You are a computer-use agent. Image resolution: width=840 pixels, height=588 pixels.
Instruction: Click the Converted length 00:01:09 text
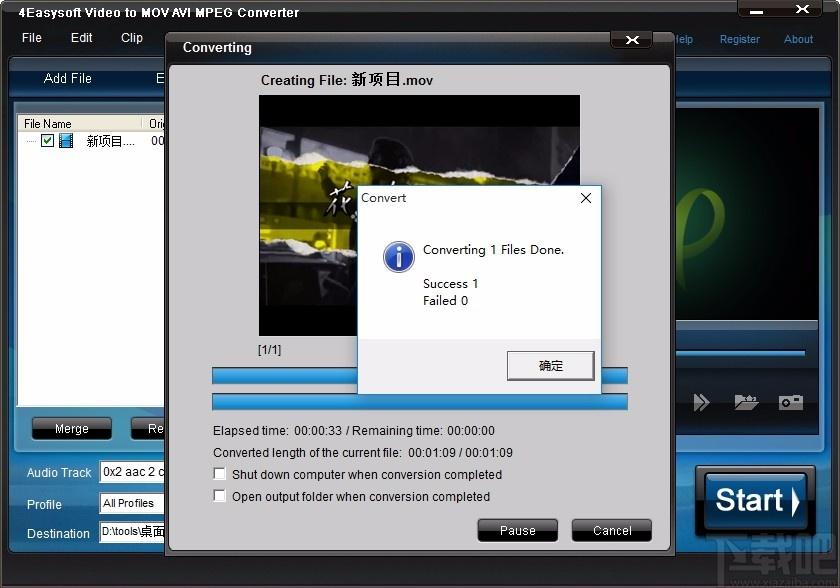pyautogui.click(x=363, y=453)
